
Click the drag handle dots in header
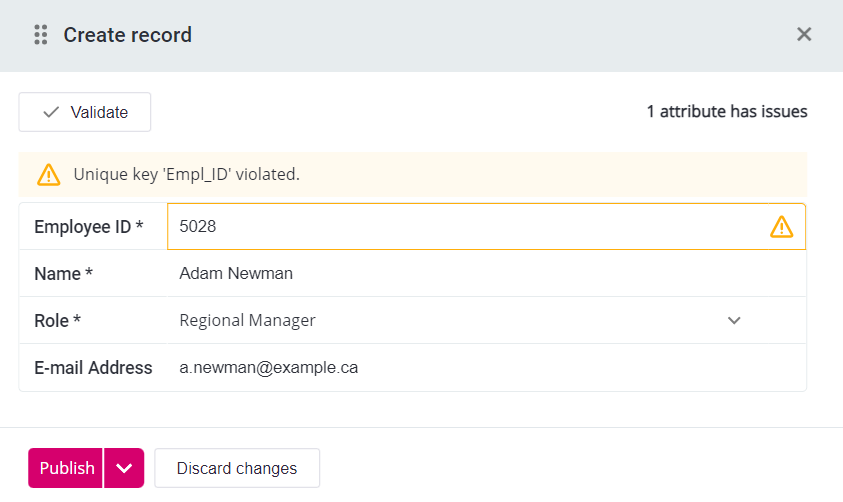click(41, 35)
